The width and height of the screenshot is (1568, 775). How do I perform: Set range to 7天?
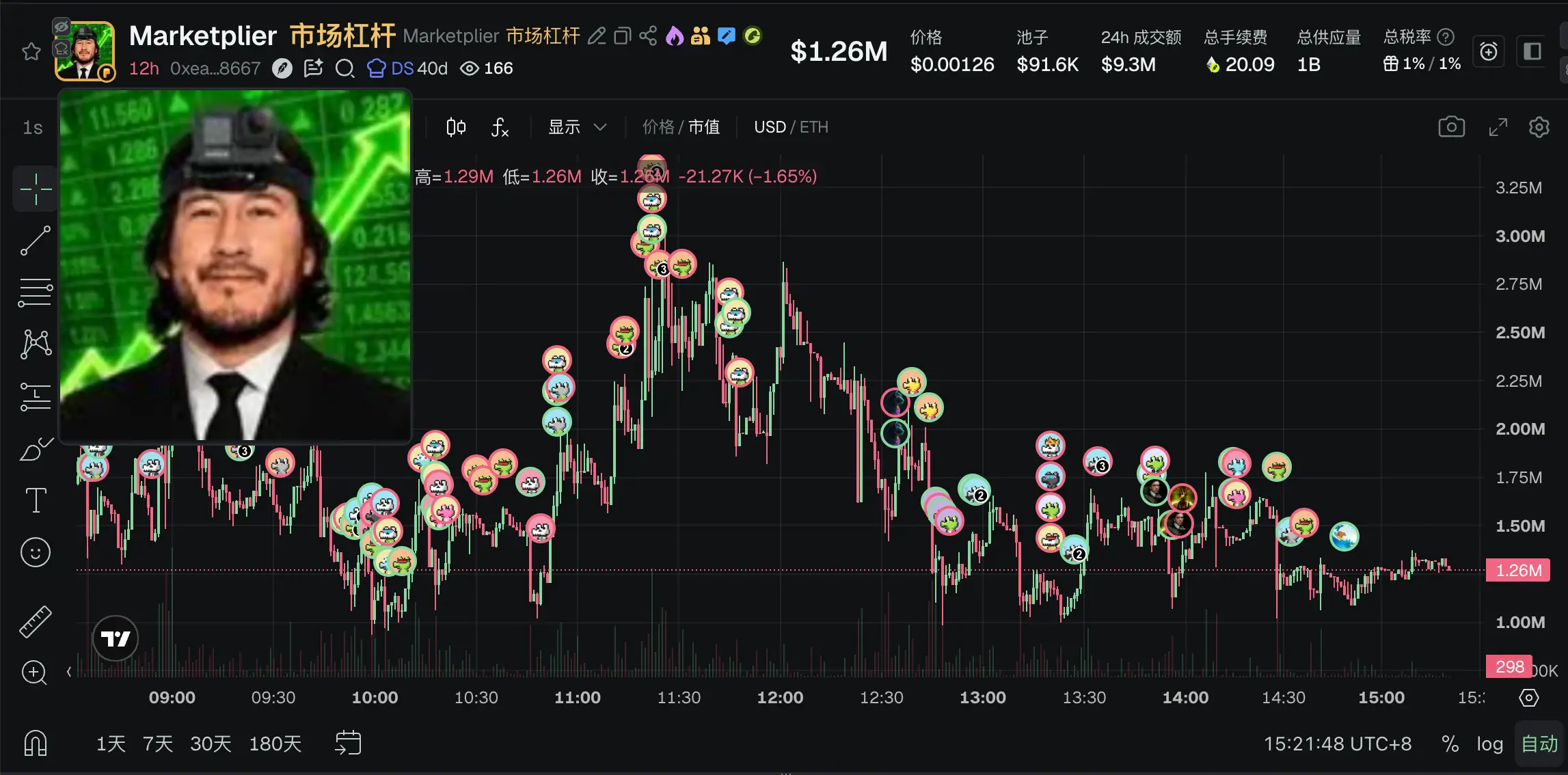tap(157, 744)
